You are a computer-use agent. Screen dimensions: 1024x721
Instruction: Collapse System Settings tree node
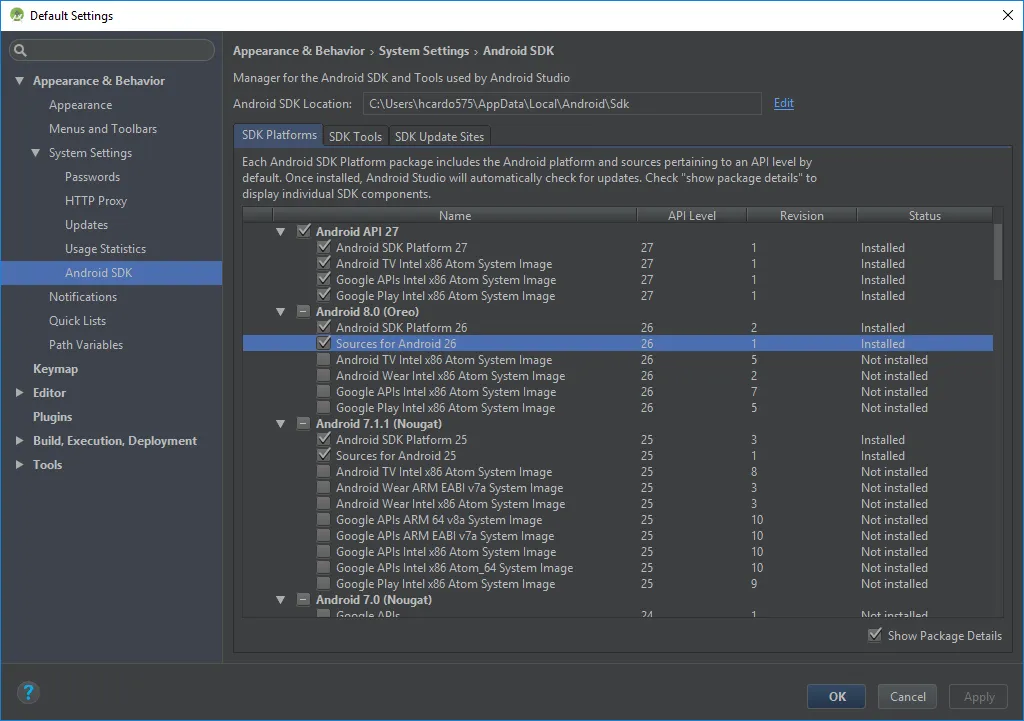[35, 153]
